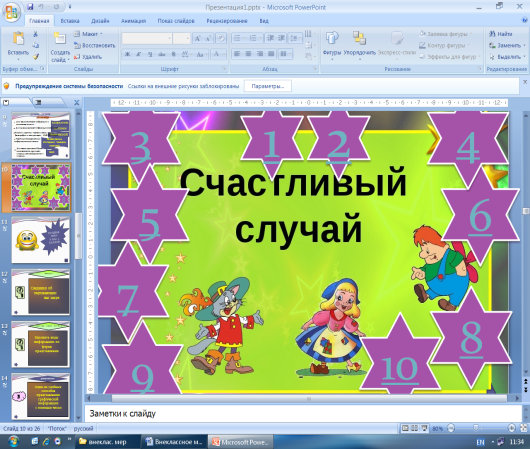This screenshot has width=530, height=449.
Task: Select slide 11 thumbnail with smiley
Action: click(x=41, y=240)
